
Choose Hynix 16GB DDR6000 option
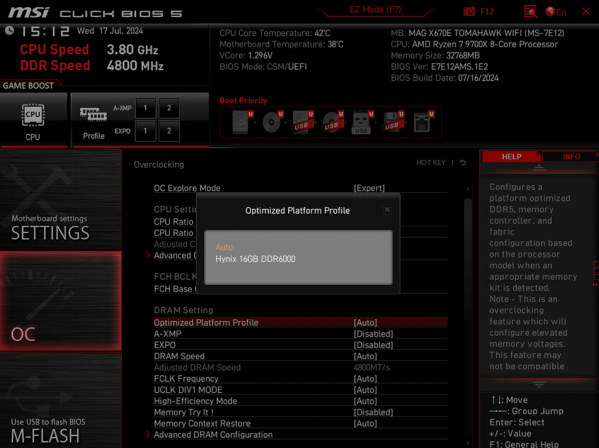(255, 259)
